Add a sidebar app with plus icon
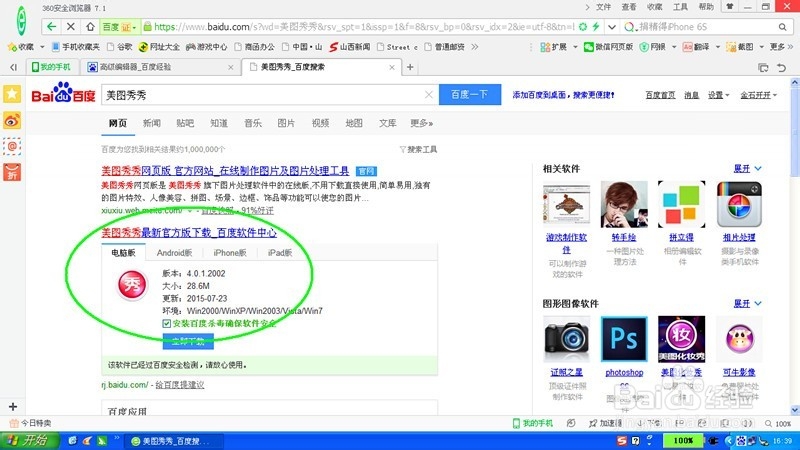 13,407
